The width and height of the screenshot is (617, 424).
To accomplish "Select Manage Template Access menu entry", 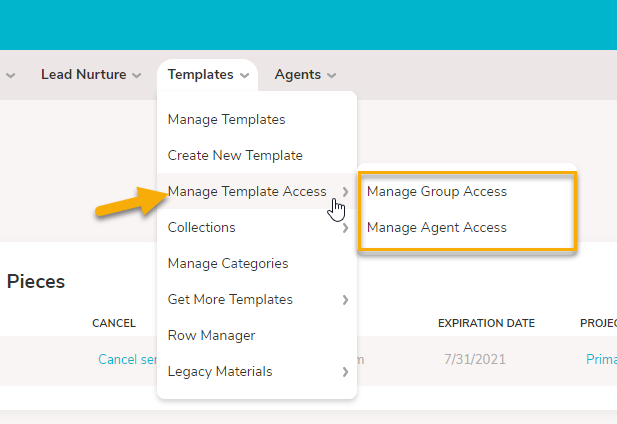I will click(x=257, y=191).
